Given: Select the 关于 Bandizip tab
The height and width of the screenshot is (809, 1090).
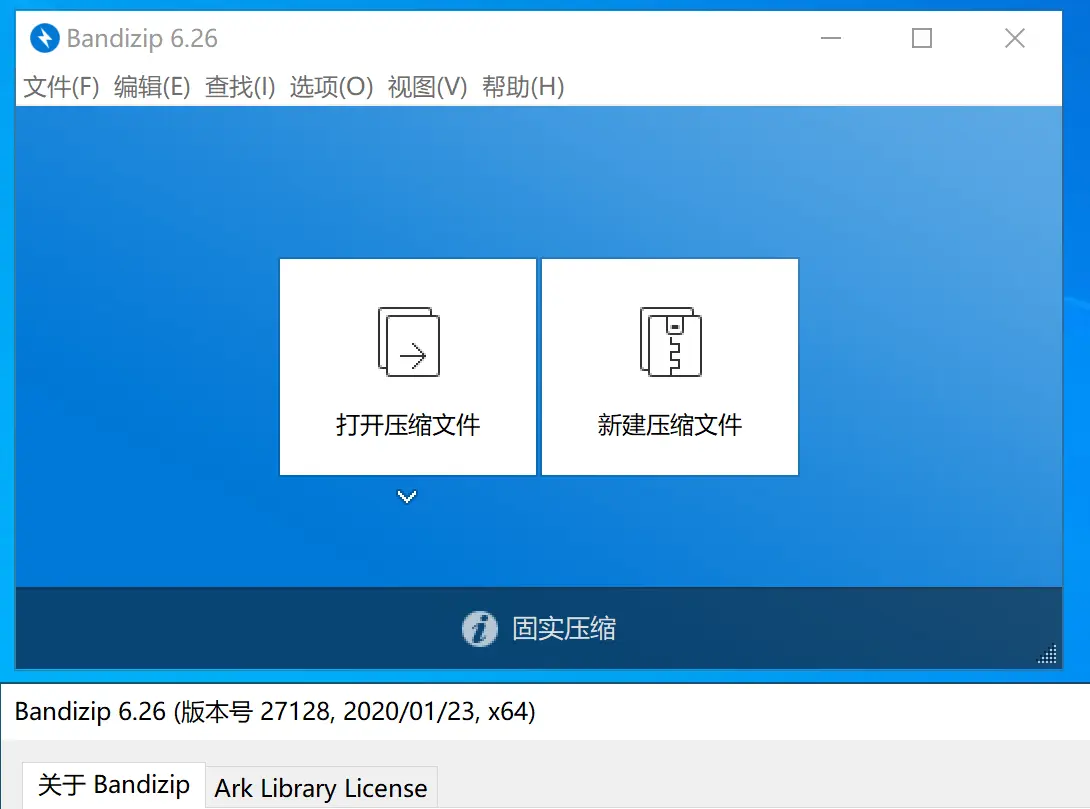Looking at the screenshot, I should point(114,785).
